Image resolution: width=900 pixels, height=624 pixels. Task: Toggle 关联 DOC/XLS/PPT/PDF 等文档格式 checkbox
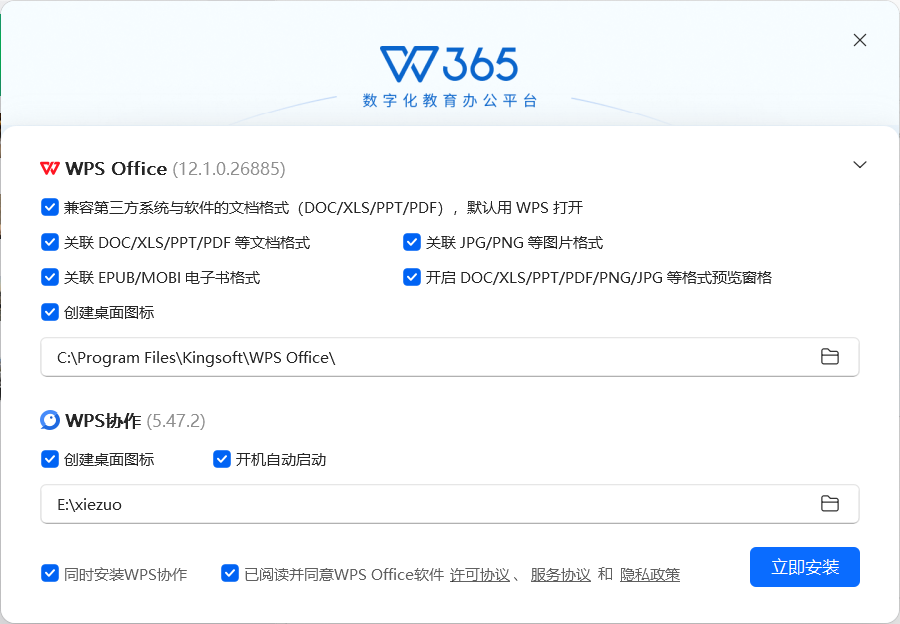(x=50, y=242)
